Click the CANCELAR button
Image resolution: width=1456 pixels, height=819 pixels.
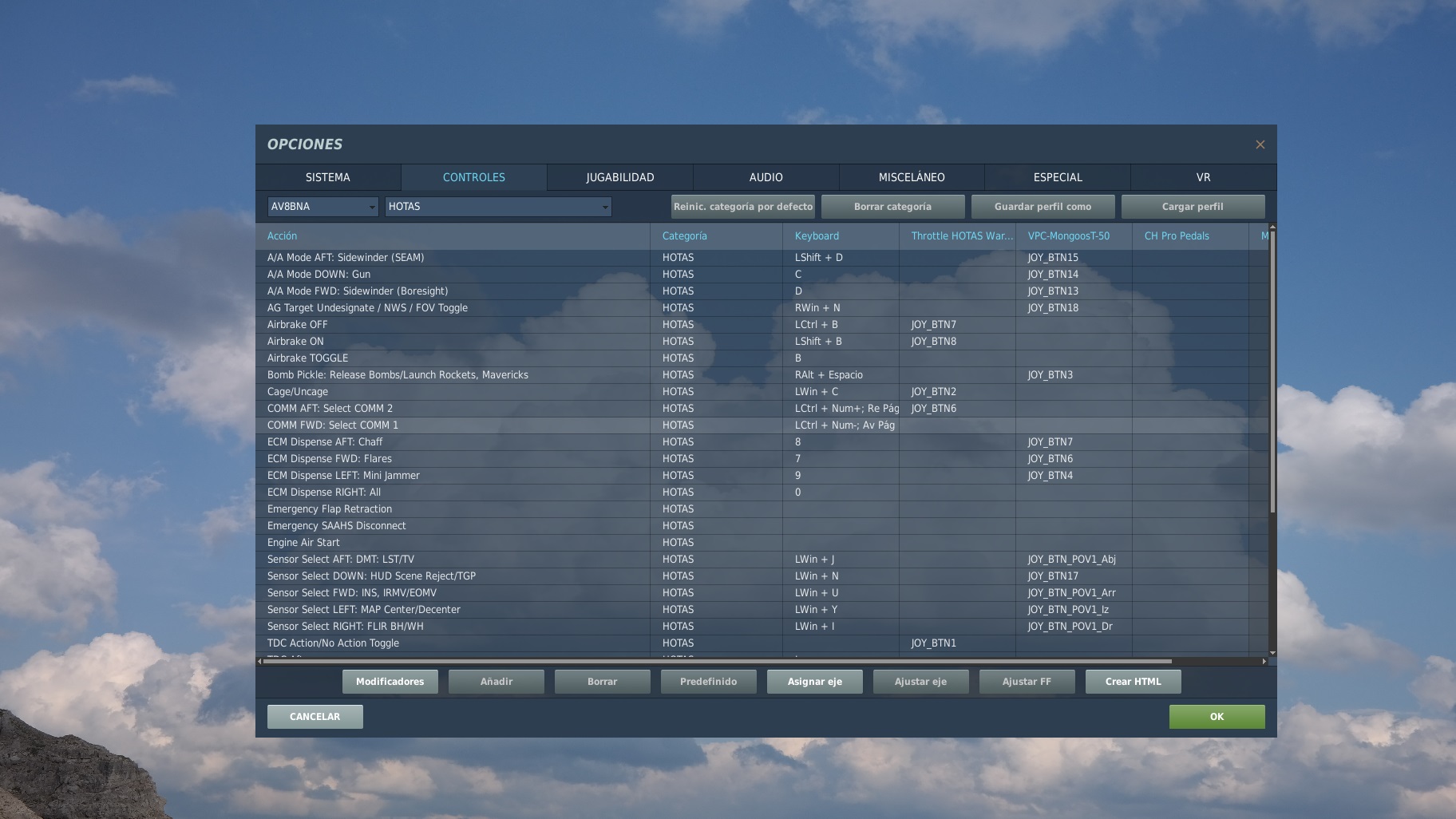point(315,717)
